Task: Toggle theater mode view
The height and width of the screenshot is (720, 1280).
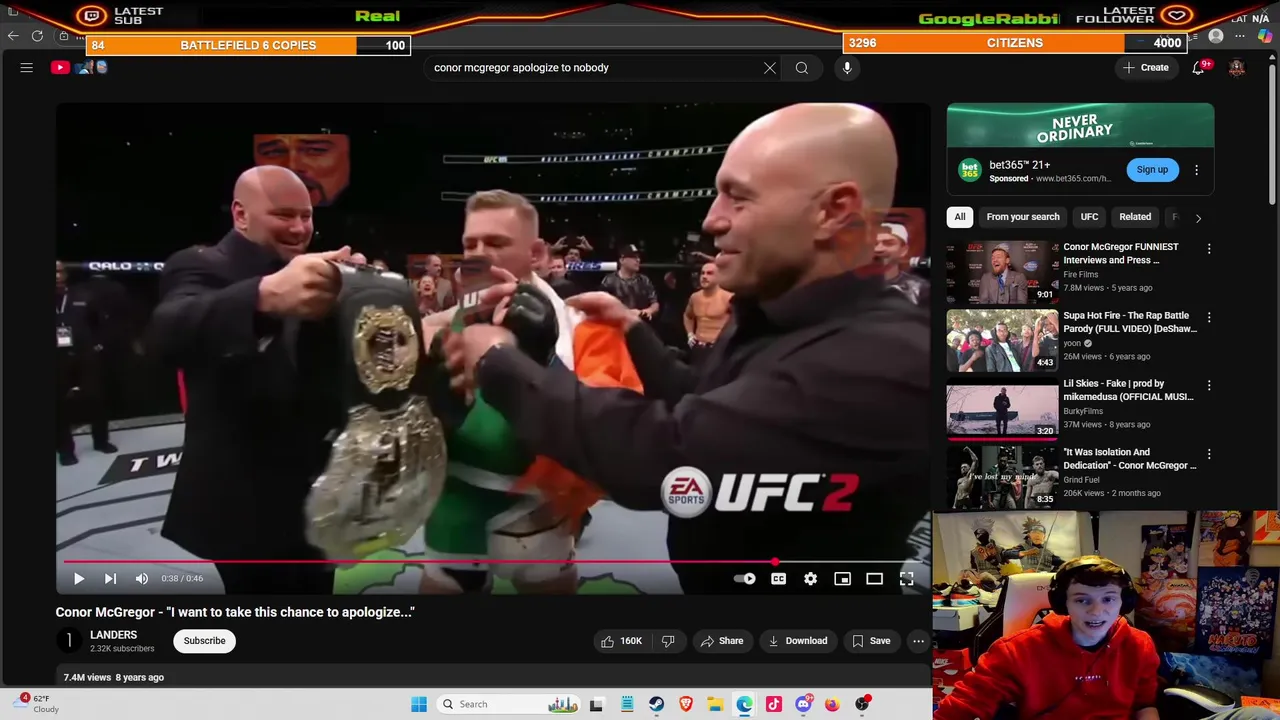Action: pyautogui.click(x=874, y=578)
